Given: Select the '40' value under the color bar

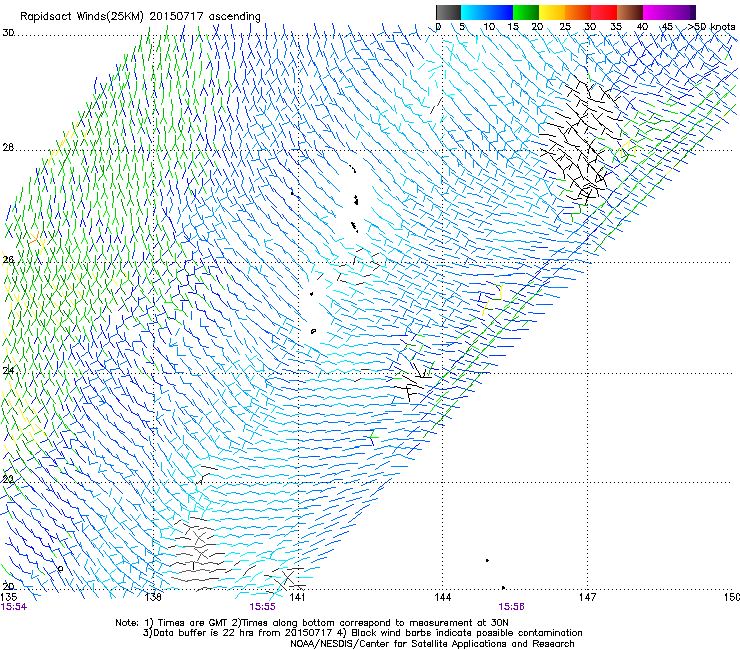Looking at the screenshot, I should [x=642, y=27].
